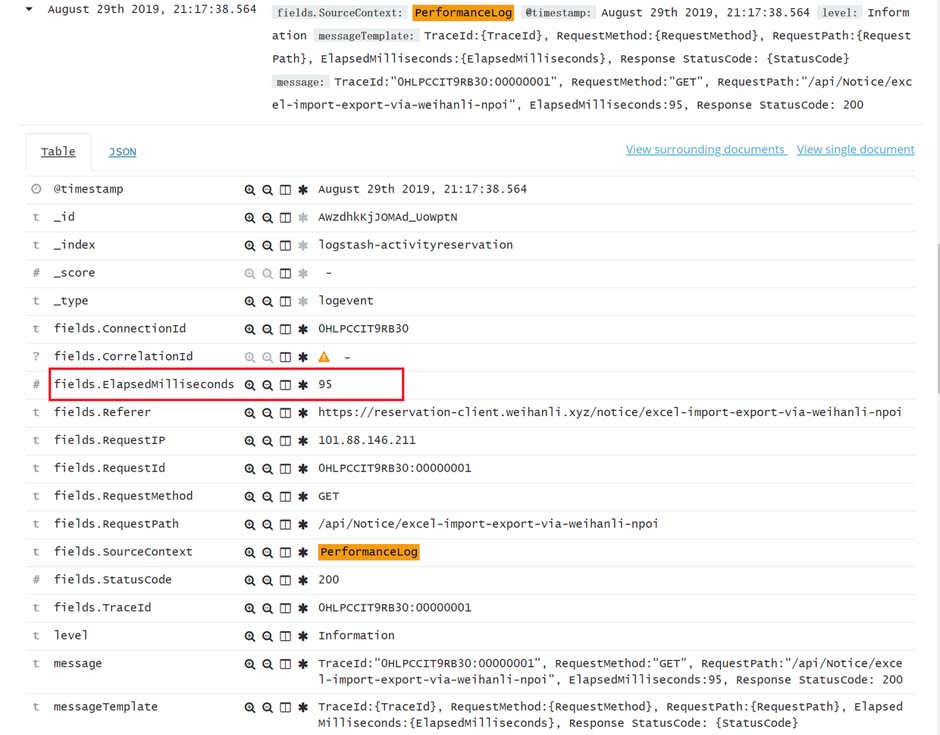This screenshot has width=940, height=735.
Task: Toggle fields.SourceContext column in table
Action: coord(285,552)
